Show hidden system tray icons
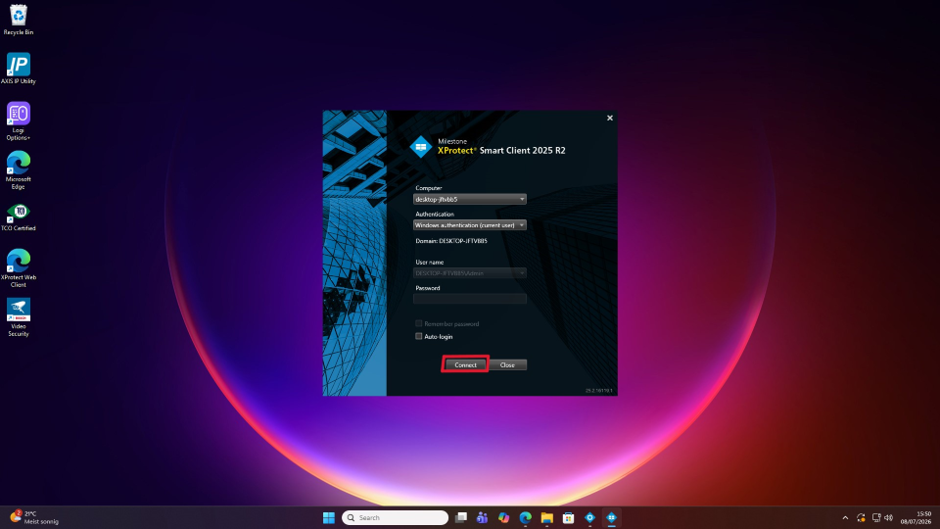This screenshot has height=529, width=940. (x=845, y=518)
